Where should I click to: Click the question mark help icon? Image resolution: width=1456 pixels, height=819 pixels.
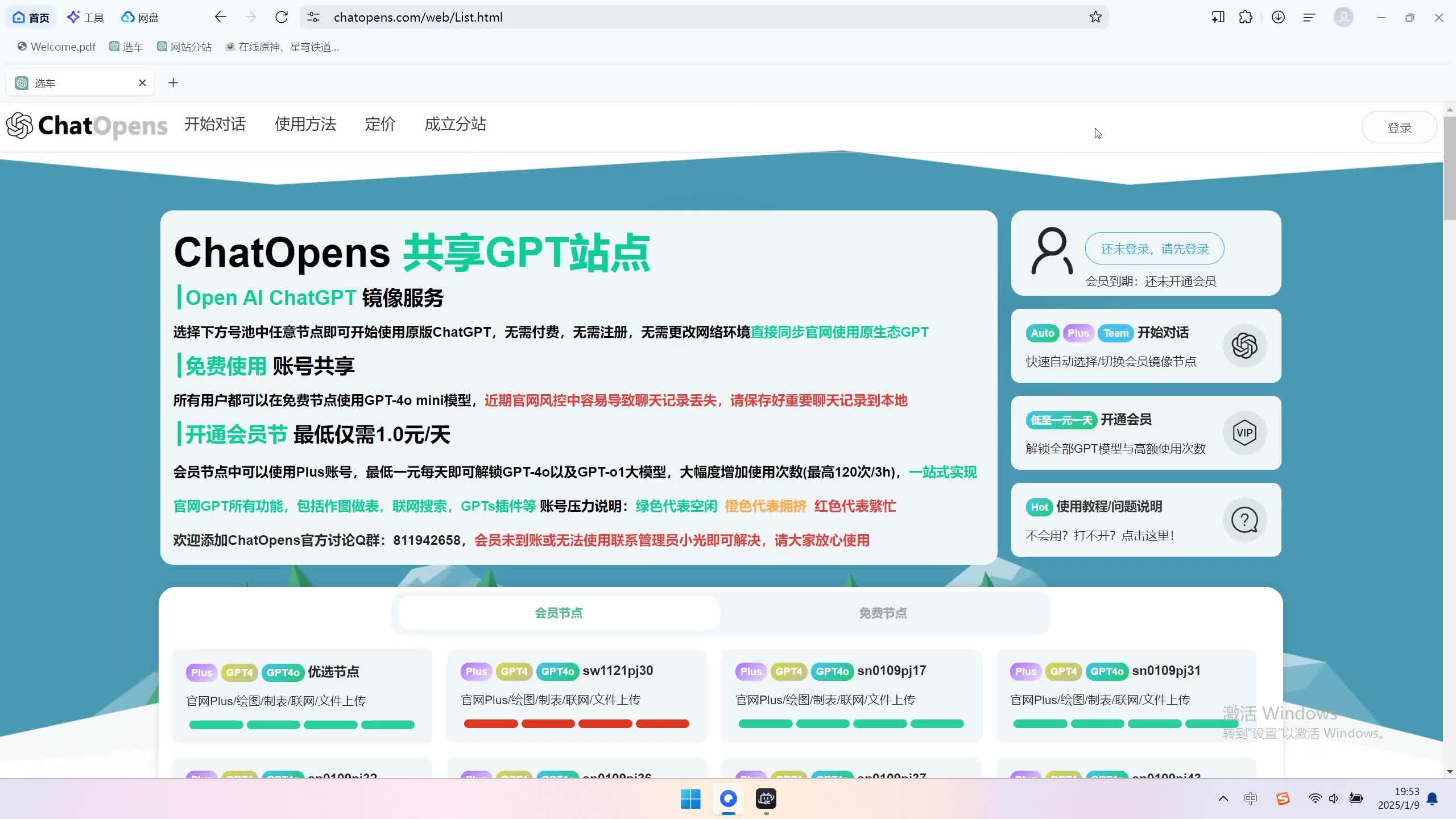click(x=1244, y=520)
